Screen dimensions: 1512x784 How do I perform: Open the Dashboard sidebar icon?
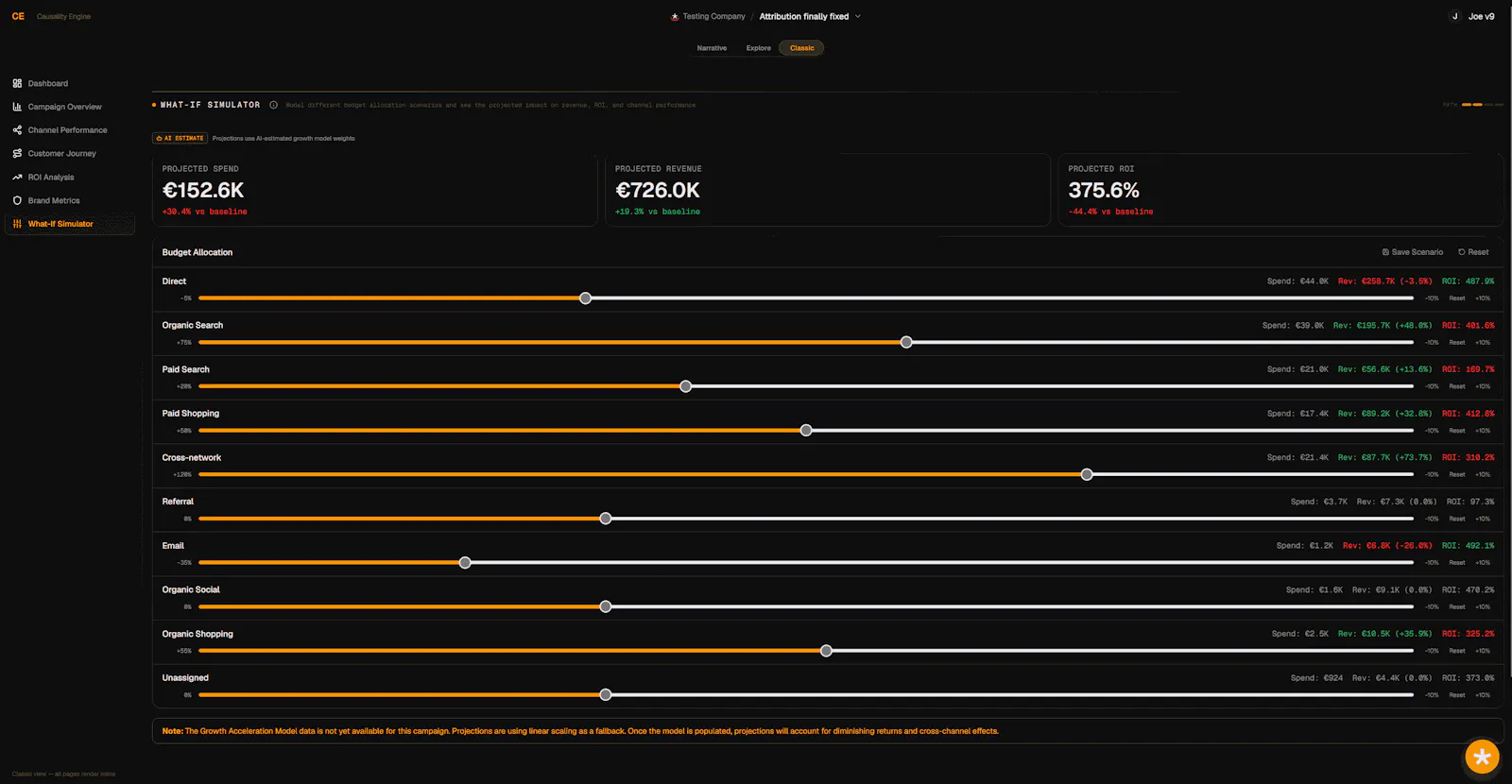[x=17, y=83]
